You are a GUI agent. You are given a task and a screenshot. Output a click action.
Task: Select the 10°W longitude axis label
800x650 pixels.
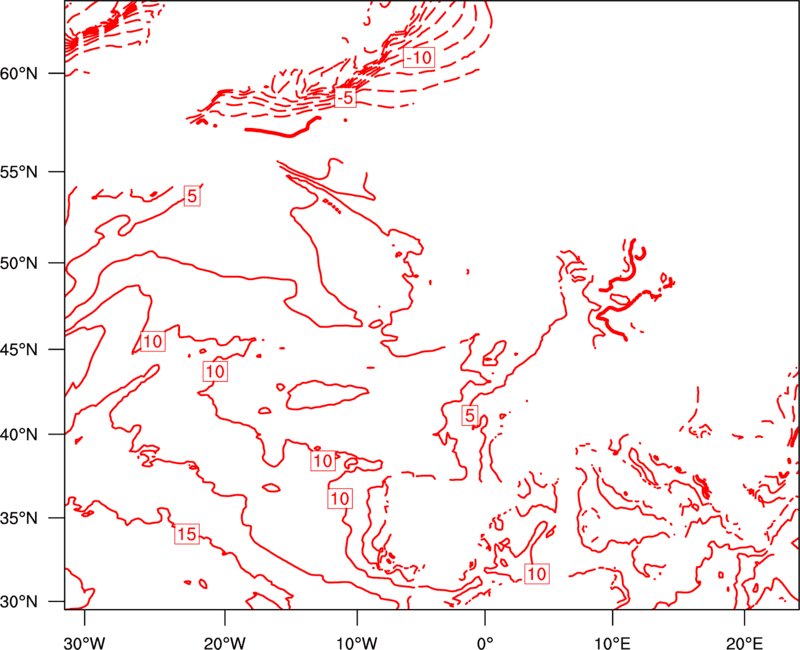[357, 643]
